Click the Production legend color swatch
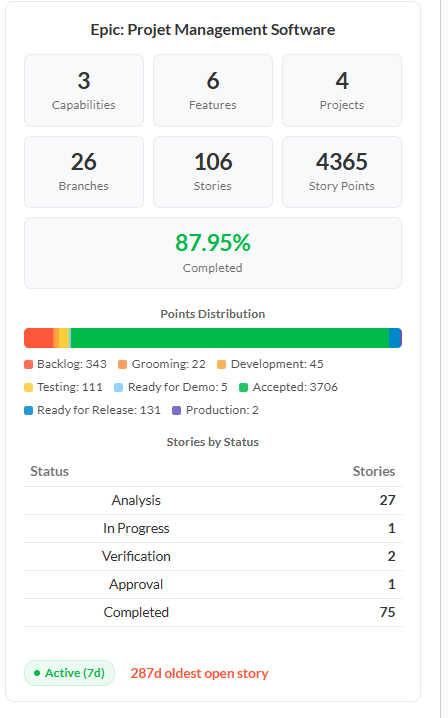The image size is (448, 718). [176, 410]
